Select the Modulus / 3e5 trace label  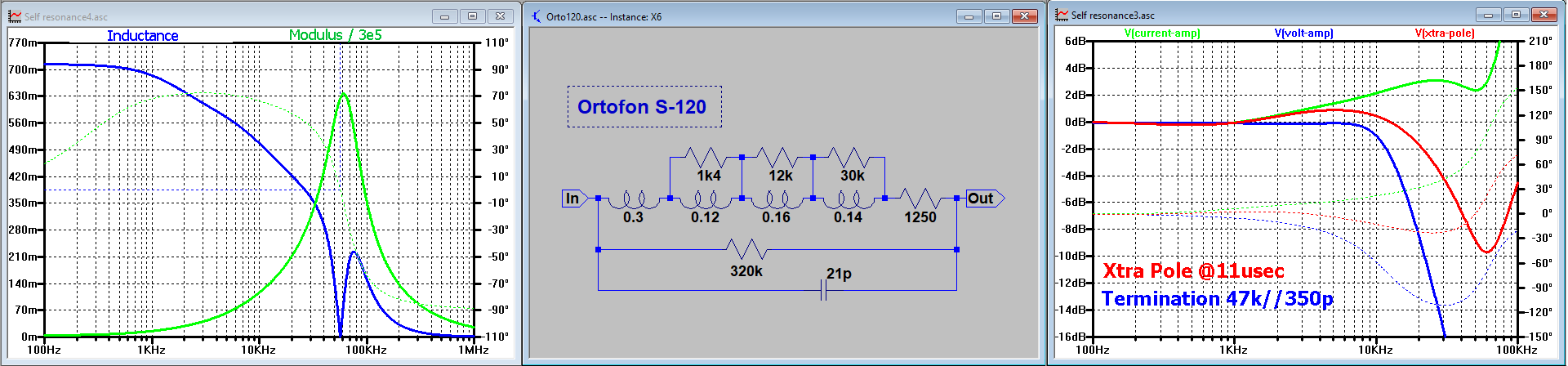pos(336,35)
